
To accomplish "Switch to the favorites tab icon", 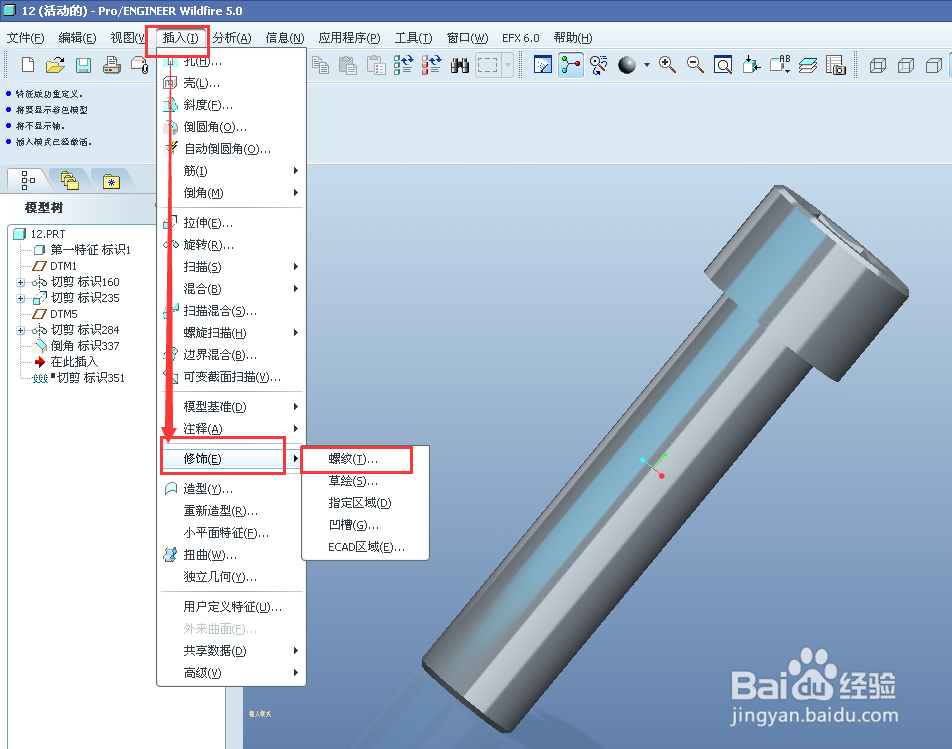I will (x=112, y=181).
